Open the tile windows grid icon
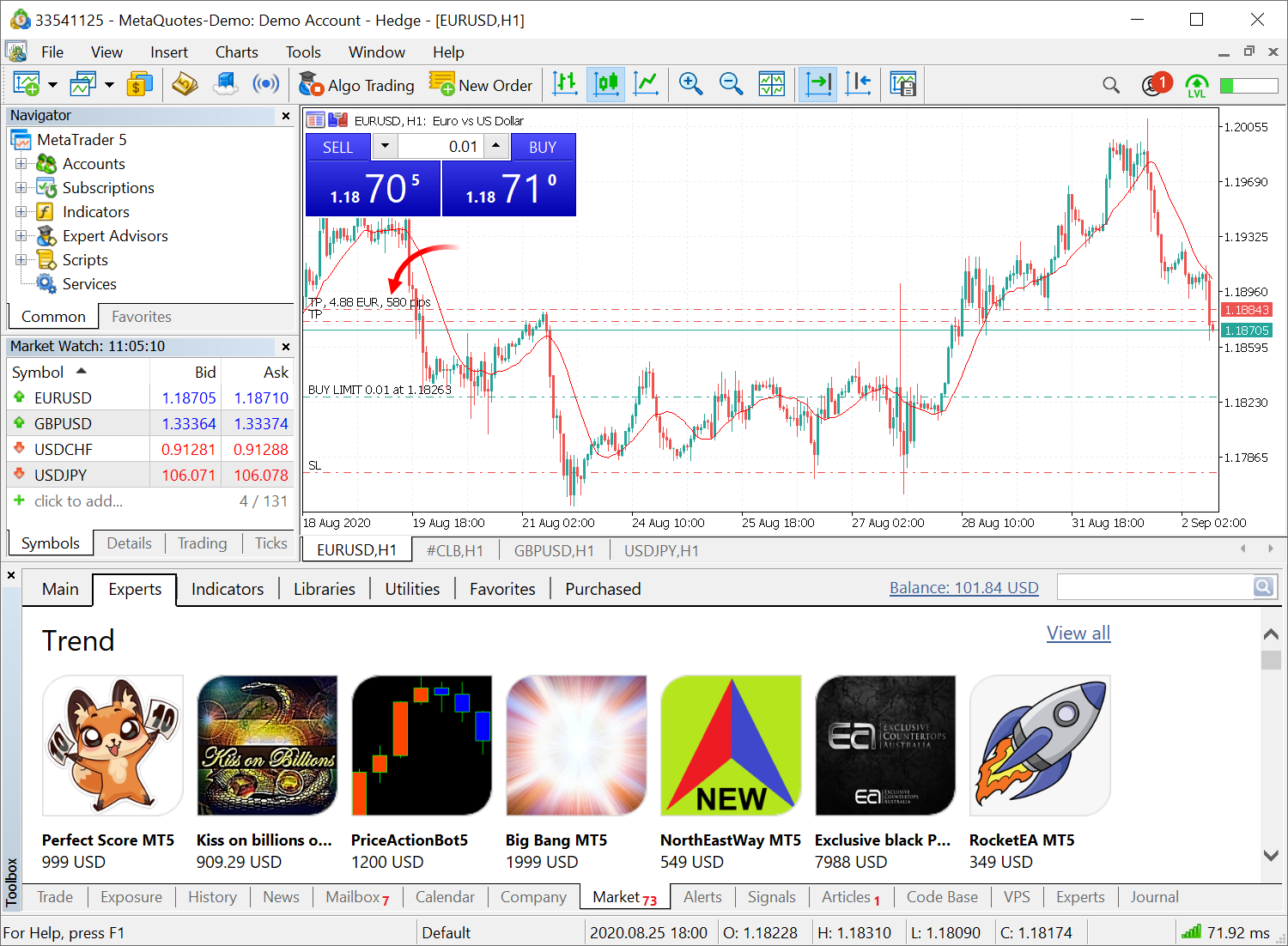Image resolution: width=1288 pixels, height=946 pixels. click(771, 84)
